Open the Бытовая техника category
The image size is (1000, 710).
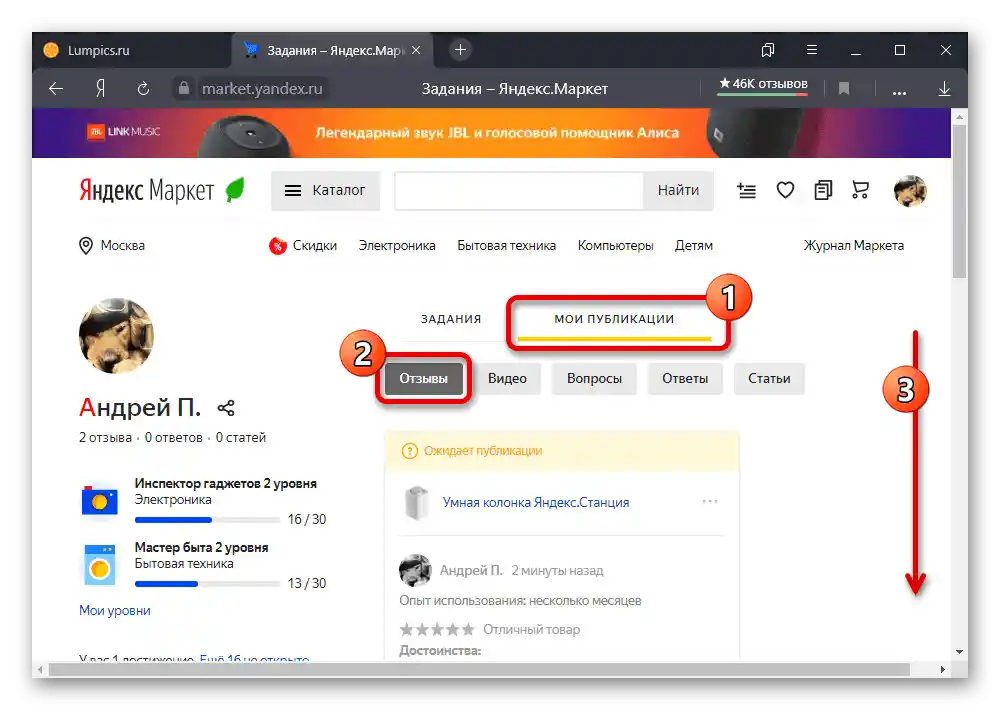506,246
